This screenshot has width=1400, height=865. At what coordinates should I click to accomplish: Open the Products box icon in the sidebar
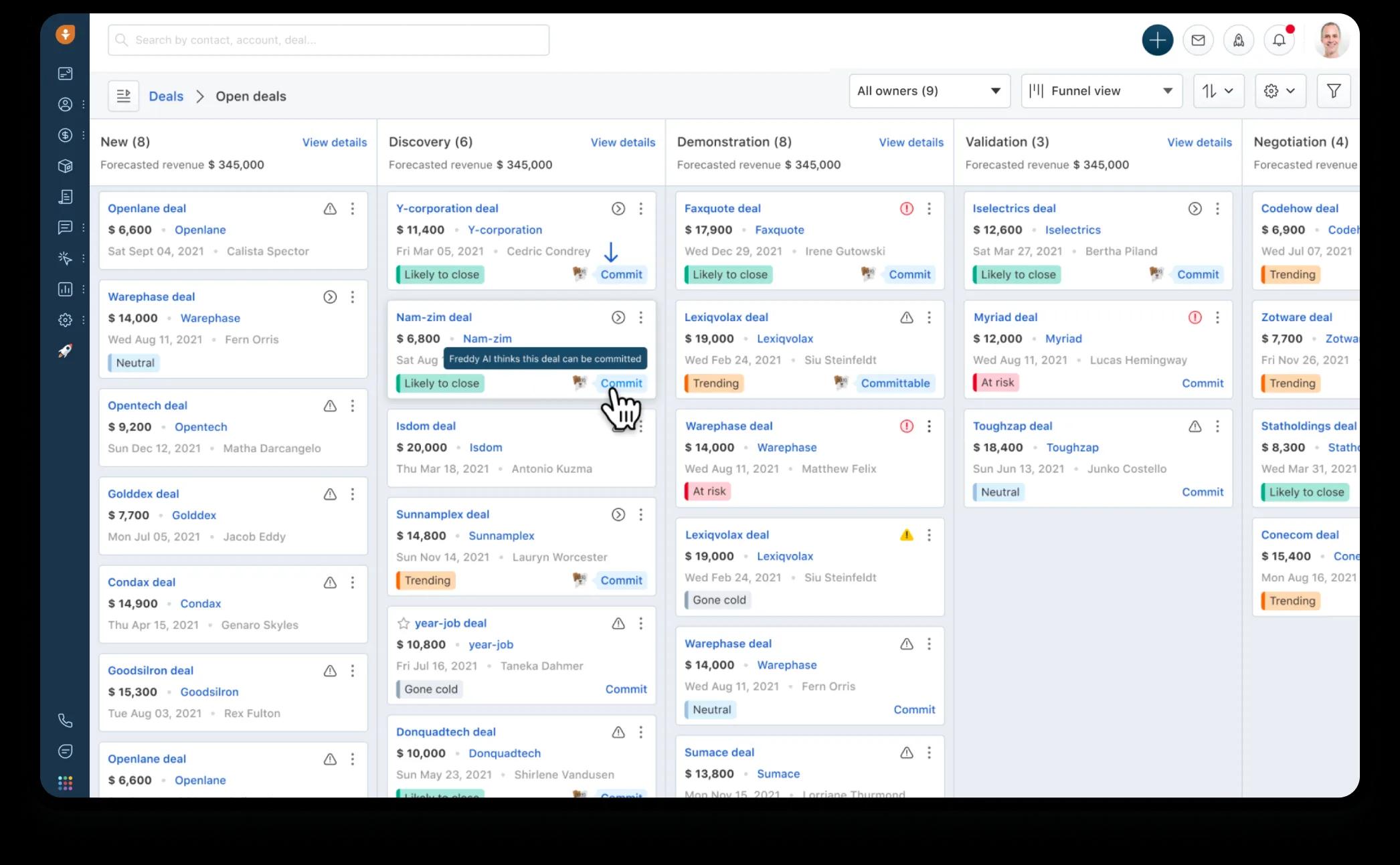(x=65, y=165)
